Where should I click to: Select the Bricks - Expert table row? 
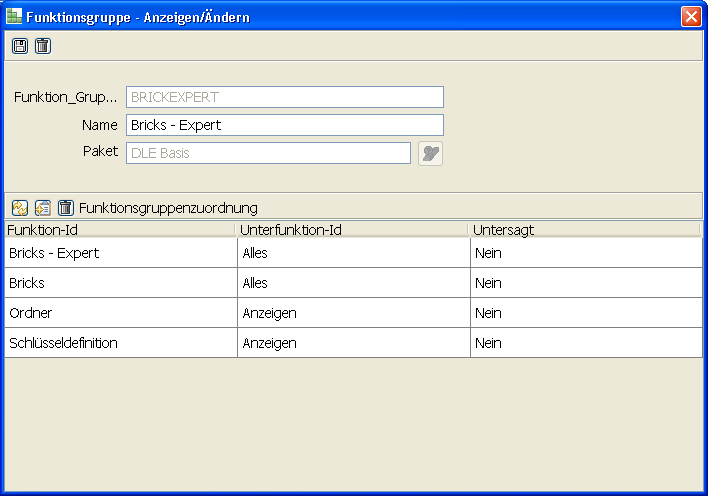(119, 253)
